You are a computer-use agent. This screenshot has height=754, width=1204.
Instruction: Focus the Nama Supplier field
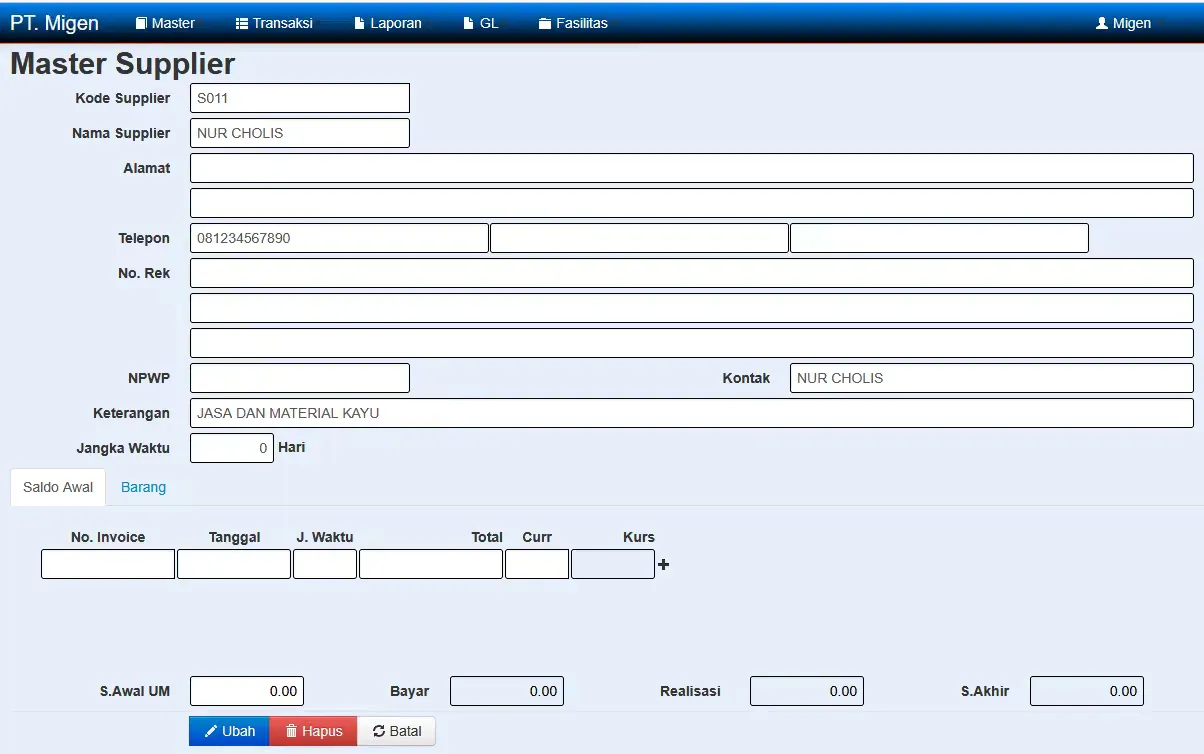(300, 133)
